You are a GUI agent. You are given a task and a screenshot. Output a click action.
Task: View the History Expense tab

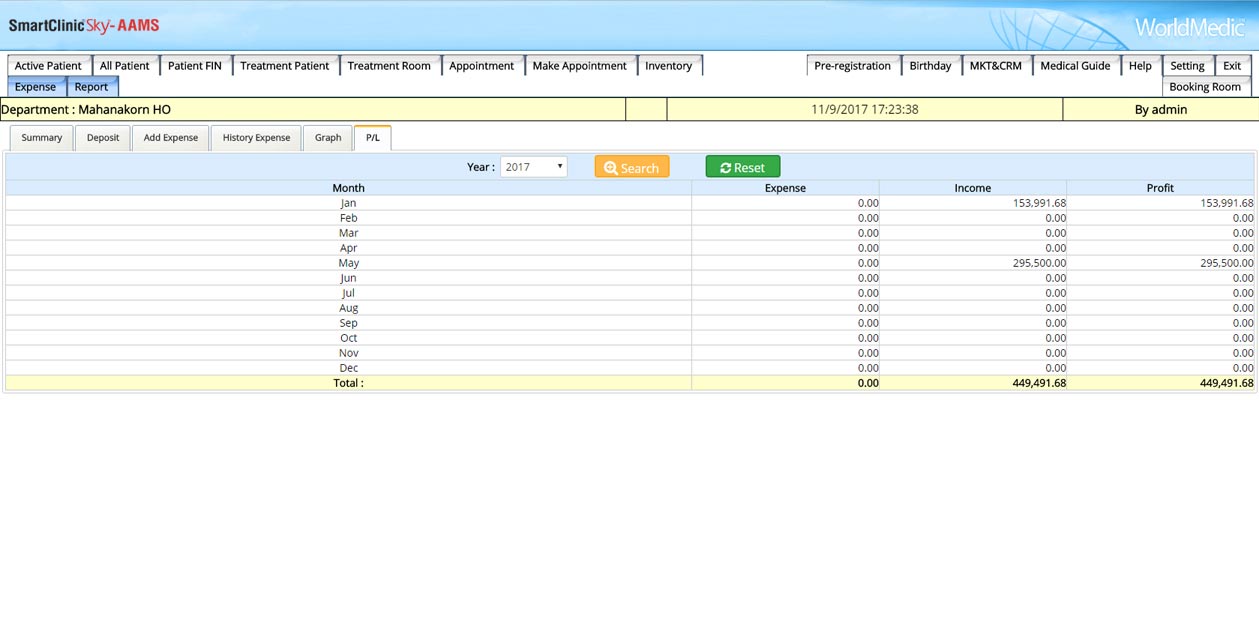256,138
